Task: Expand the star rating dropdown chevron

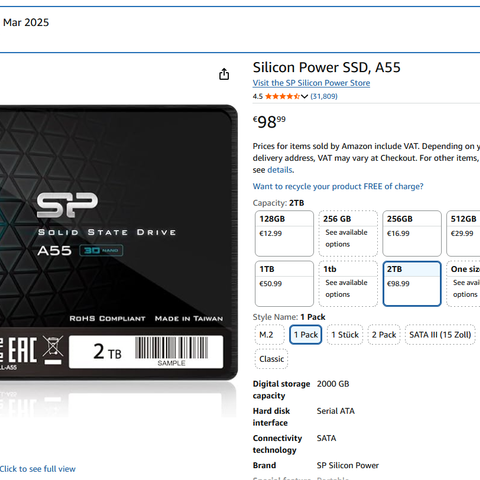Action: tap(304, 97)
